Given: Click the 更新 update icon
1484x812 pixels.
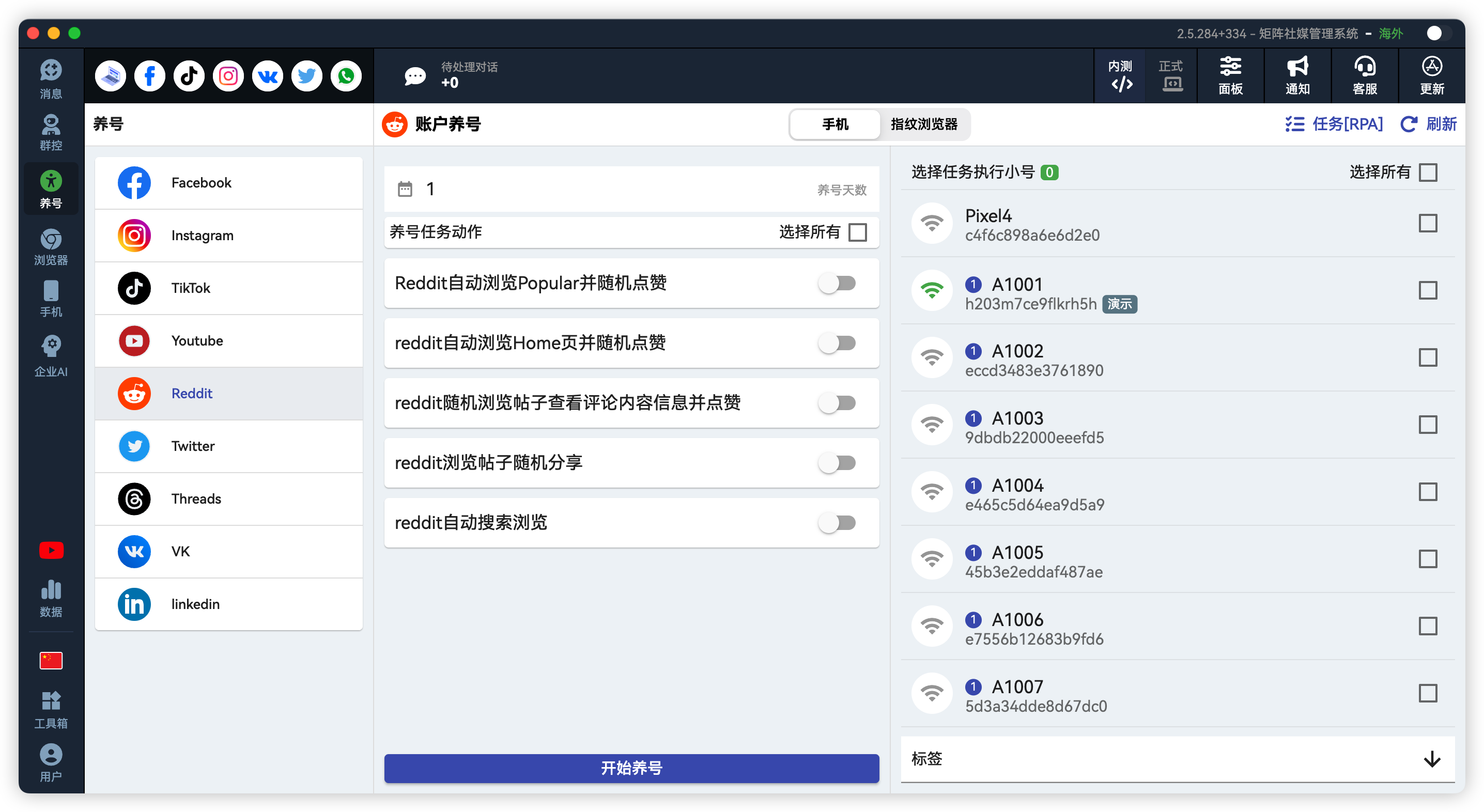Looking at the screenshot, I should pos(1432,75).
